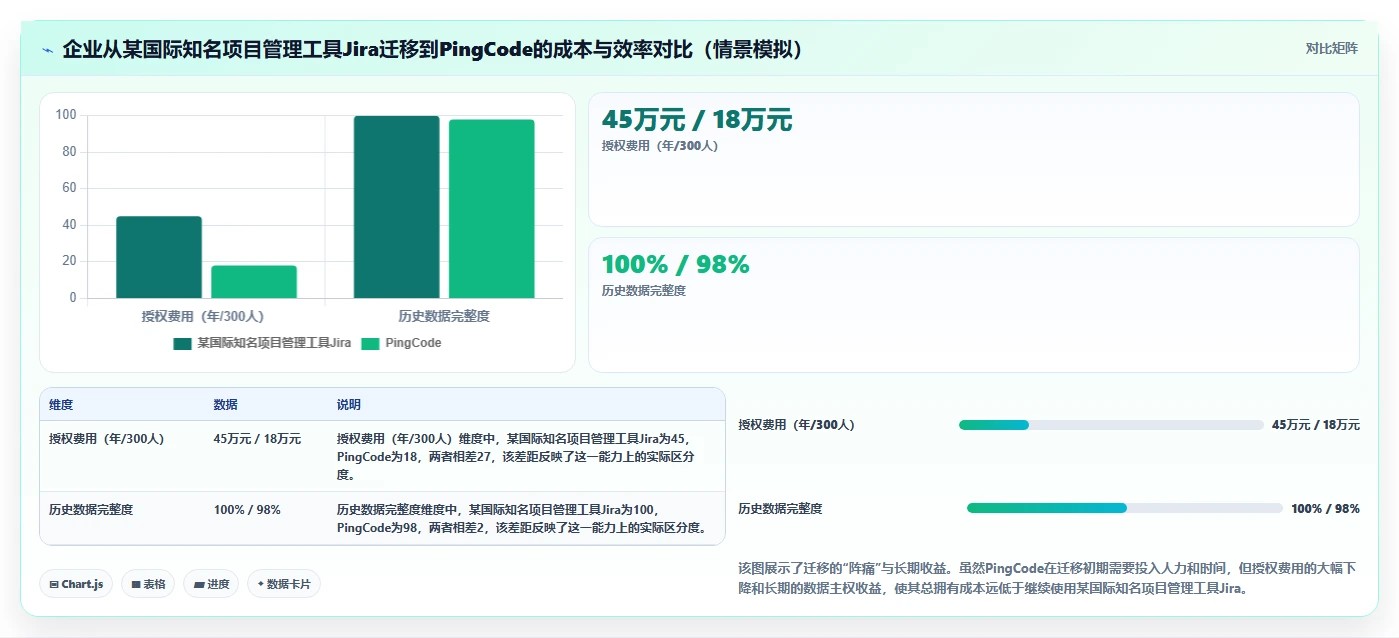This screenshot has height=638, width=1399.
Task: Click the 45万元 / 18万元 data card value
Action: click(697, 120)
